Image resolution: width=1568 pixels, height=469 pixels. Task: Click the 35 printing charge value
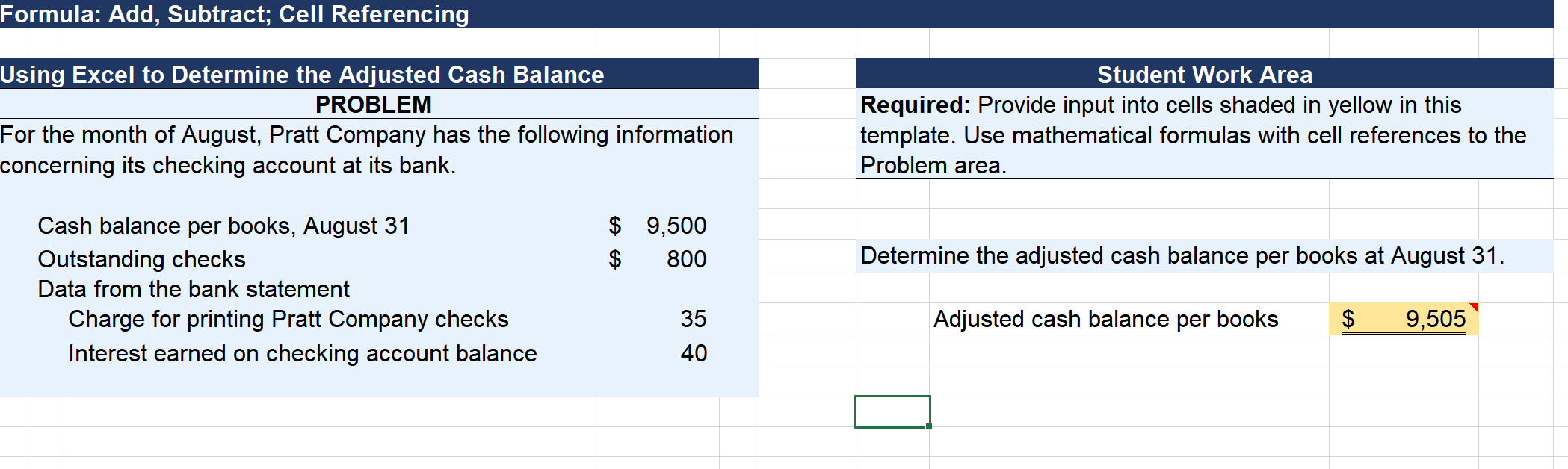693,319
